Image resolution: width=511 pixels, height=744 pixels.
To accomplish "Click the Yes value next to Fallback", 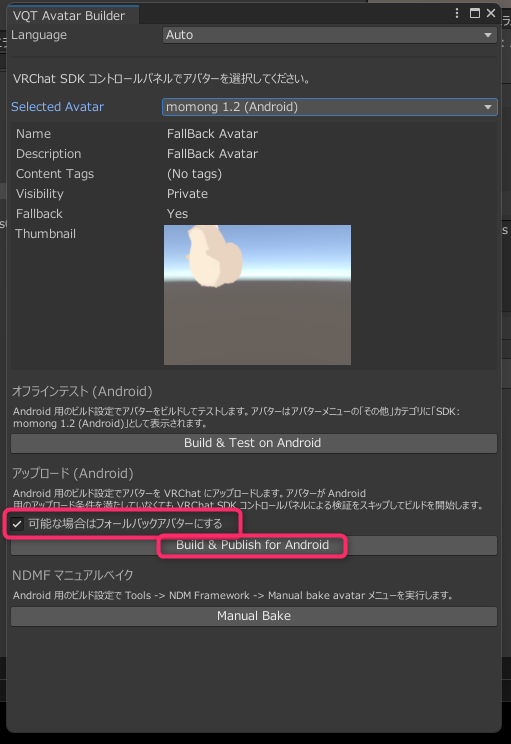I will [x=177, y=214].
